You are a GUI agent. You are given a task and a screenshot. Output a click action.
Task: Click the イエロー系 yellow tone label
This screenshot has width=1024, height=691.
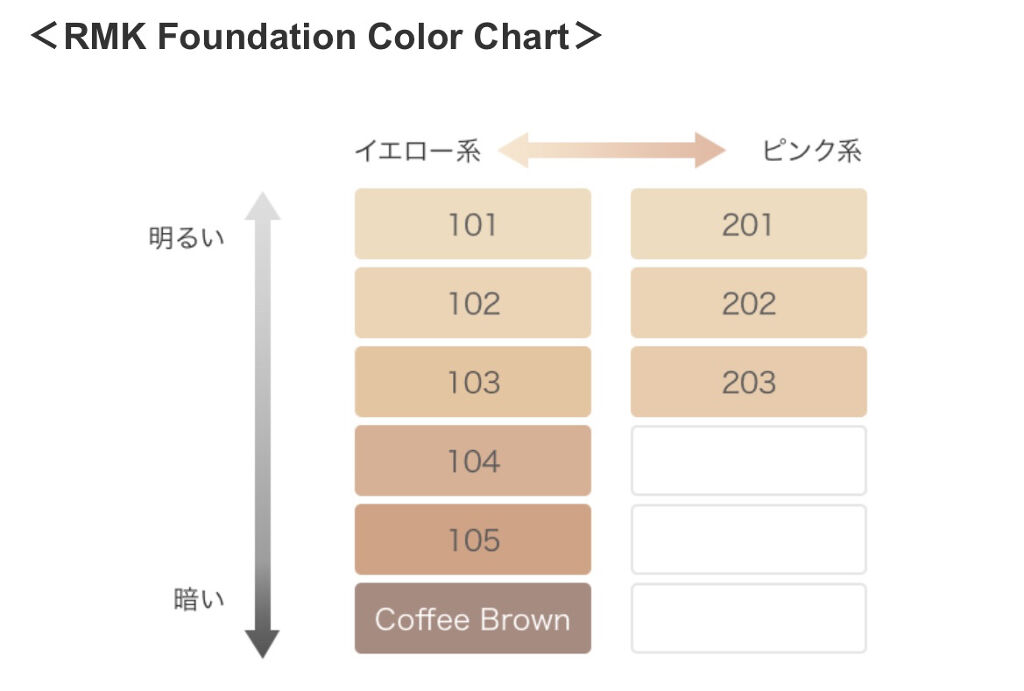point(417,152)
